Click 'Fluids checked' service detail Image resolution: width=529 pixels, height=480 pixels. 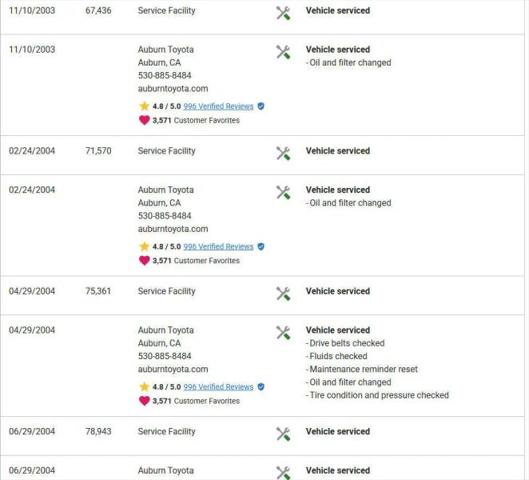click(x=336, y=356)
